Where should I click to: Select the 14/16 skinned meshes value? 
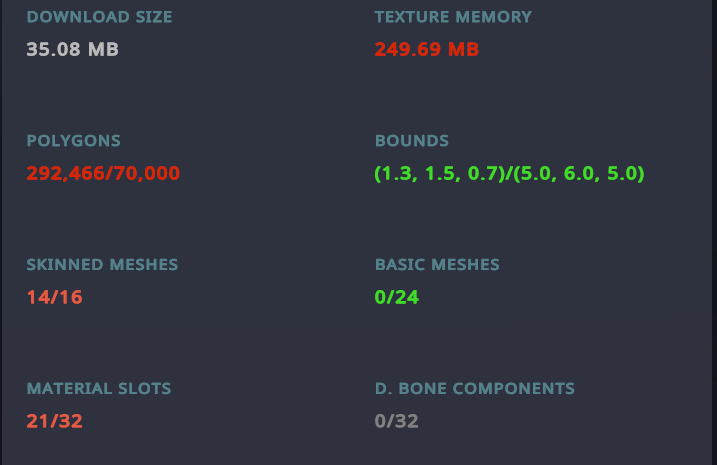[54, 297]
